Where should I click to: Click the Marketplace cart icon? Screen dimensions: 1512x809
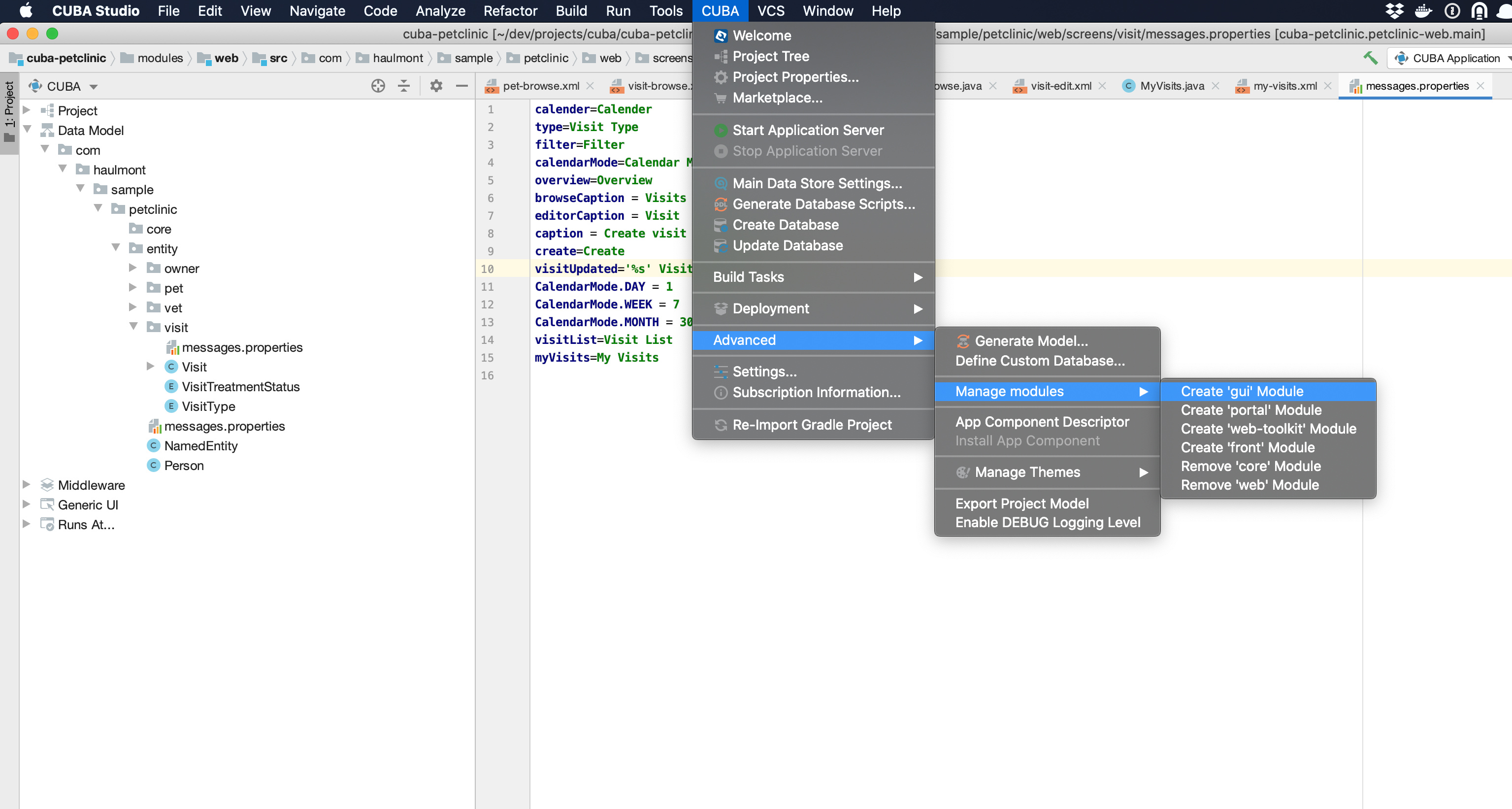pos(721,98)
